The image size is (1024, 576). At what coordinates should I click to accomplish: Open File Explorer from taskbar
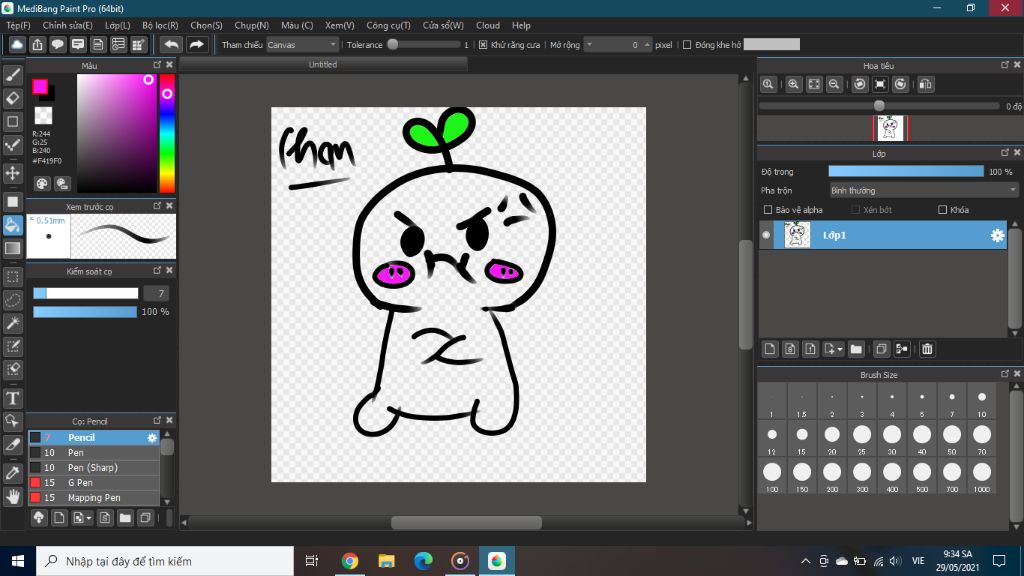387,561
